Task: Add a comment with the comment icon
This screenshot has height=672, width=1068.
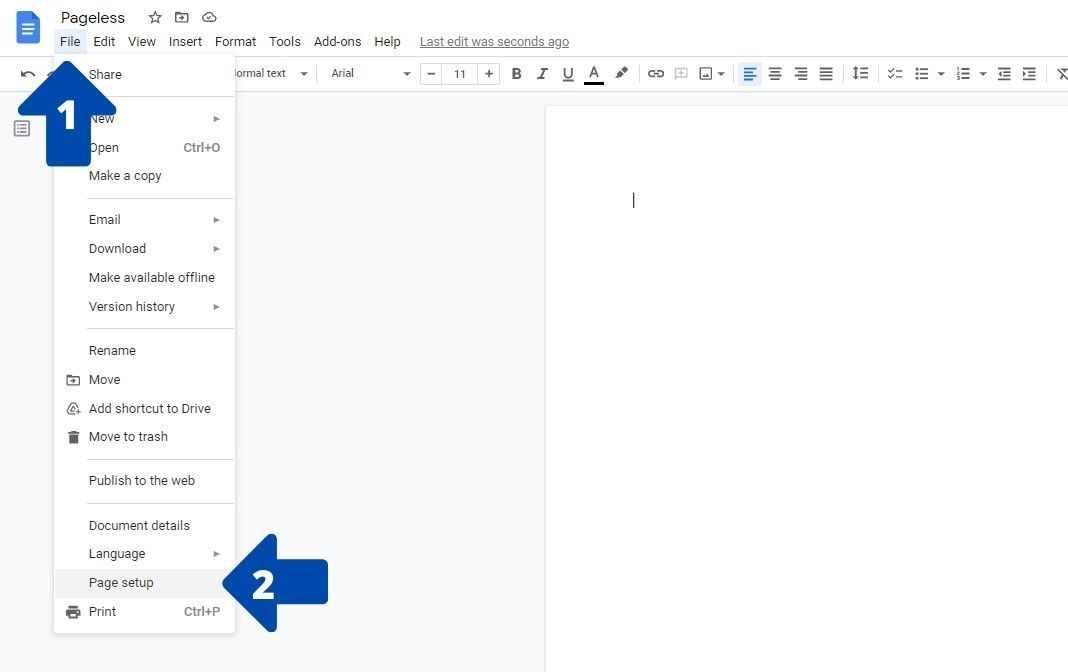Action: pos(681,73)
